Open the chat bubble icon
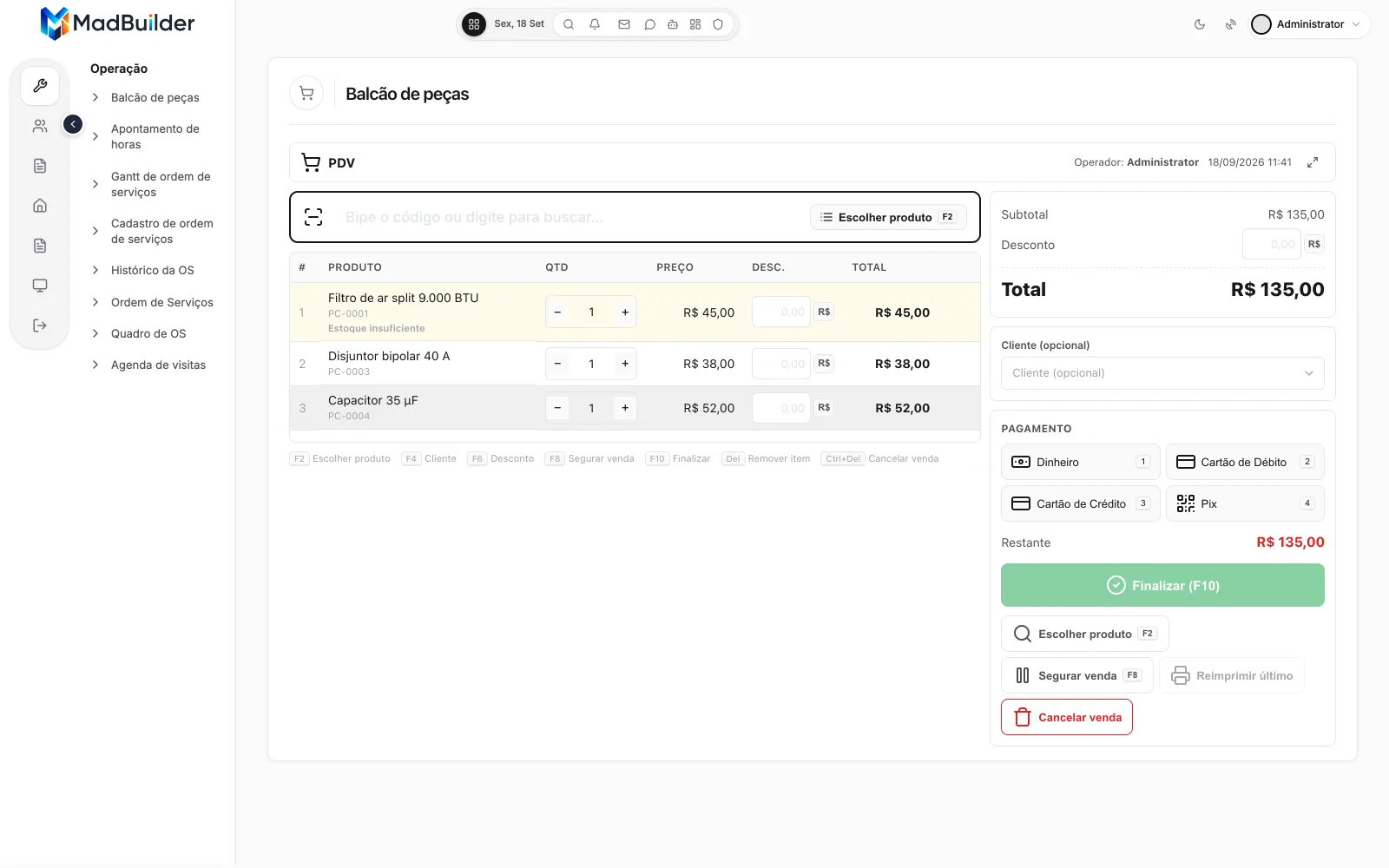This screenshot has width=1389, height=868. pos(649,24)
